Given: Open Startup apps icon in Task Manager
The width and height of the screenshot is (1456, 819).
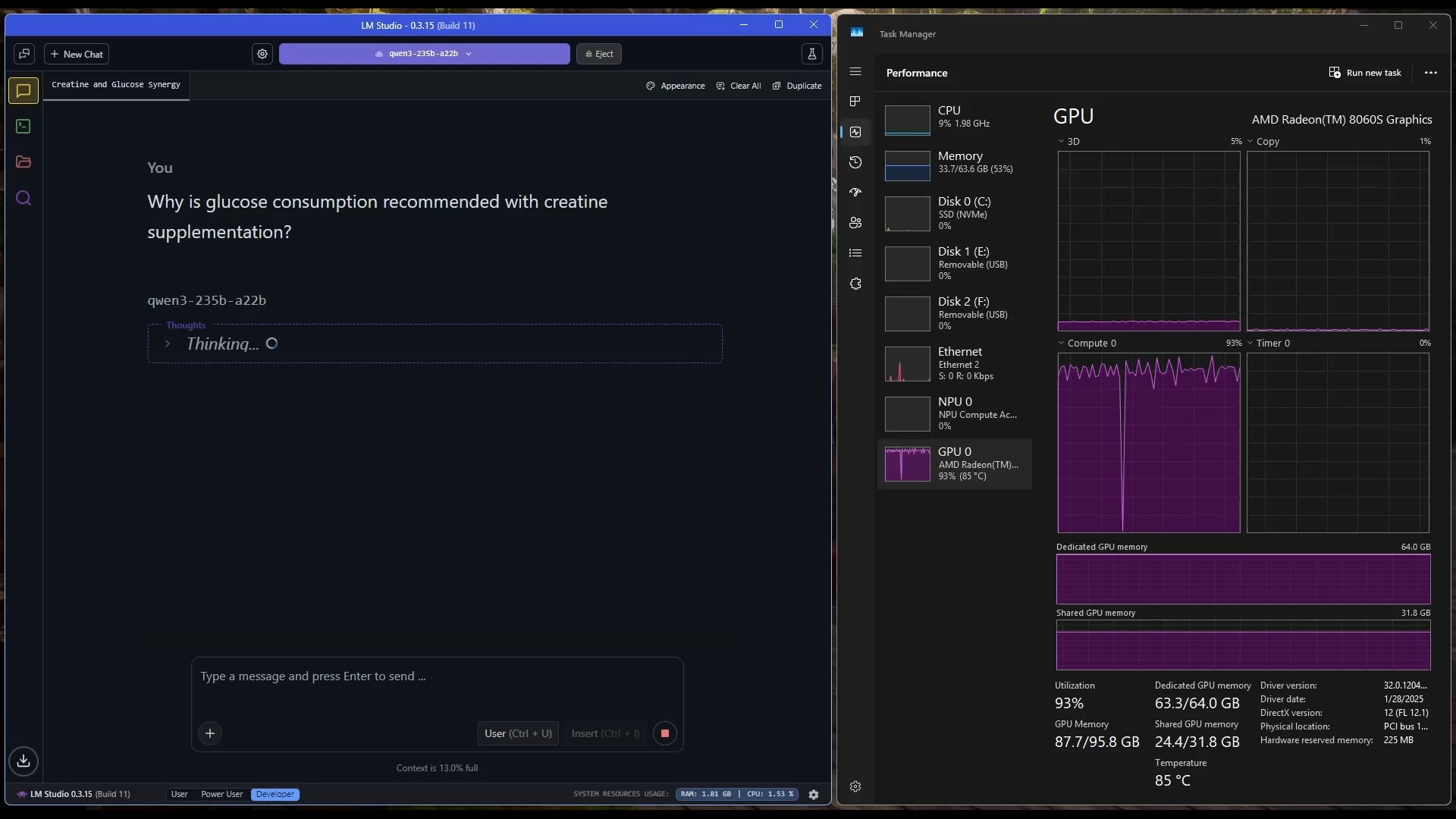Looking at the screenshot, I should tap(855, 193).
